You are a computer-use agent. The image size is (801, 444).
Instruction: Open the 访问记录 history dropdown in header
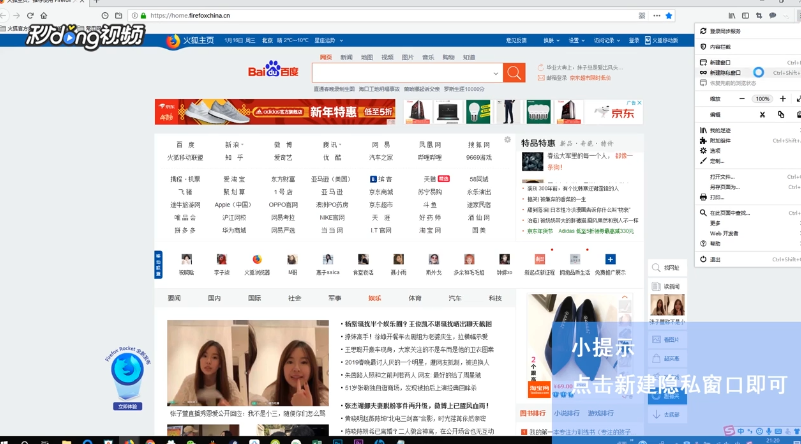point(606,40)
